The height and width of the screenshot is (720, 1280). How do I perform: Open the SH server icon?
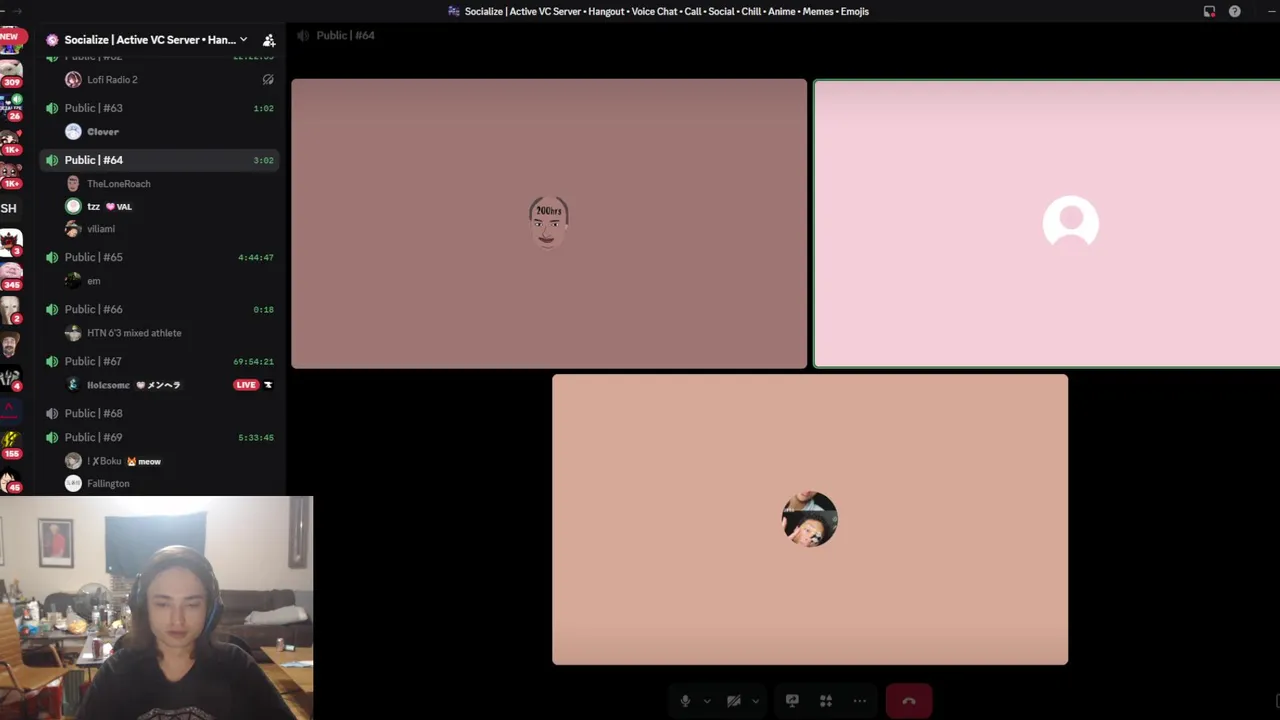tap(9, 208)
